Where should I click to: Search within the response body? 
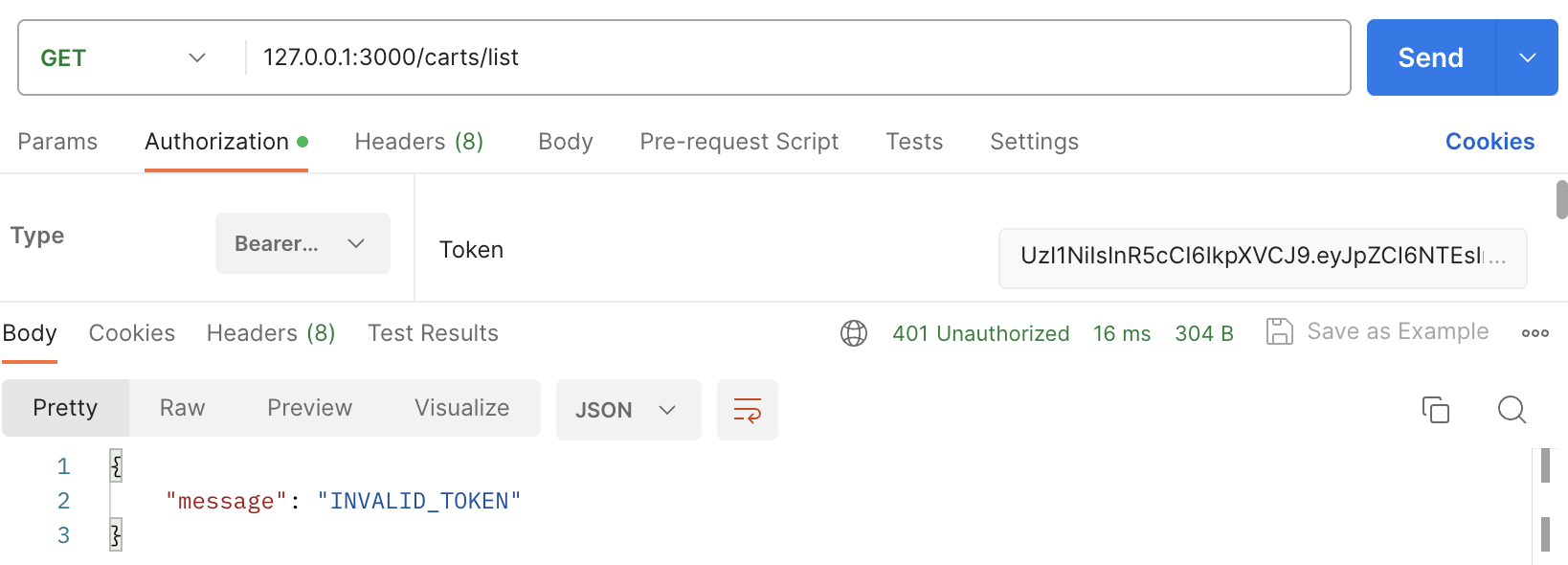1512,410
